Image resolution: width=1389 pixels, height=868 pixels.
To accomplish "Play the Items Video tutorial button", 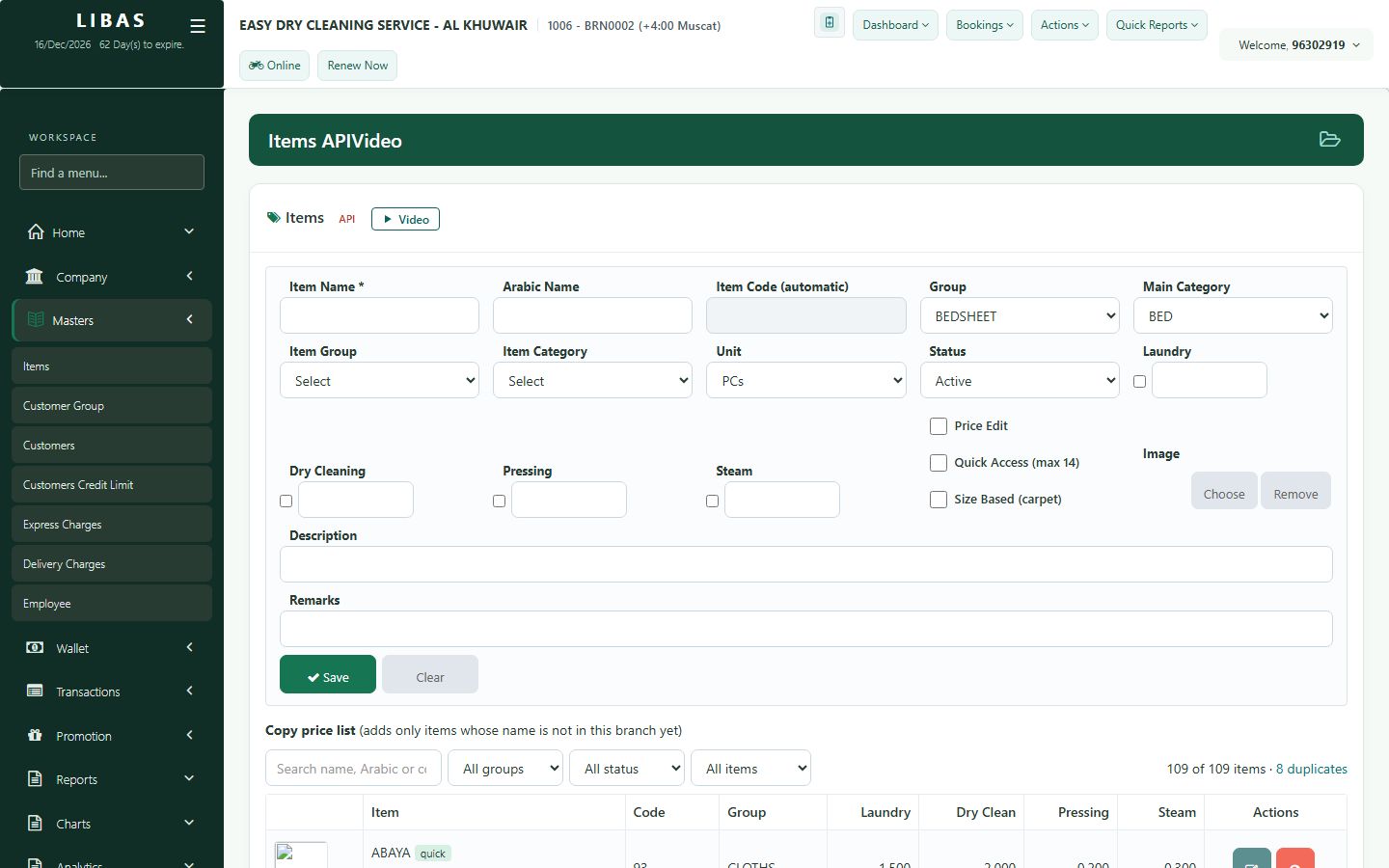I will (x=405, y=219).
